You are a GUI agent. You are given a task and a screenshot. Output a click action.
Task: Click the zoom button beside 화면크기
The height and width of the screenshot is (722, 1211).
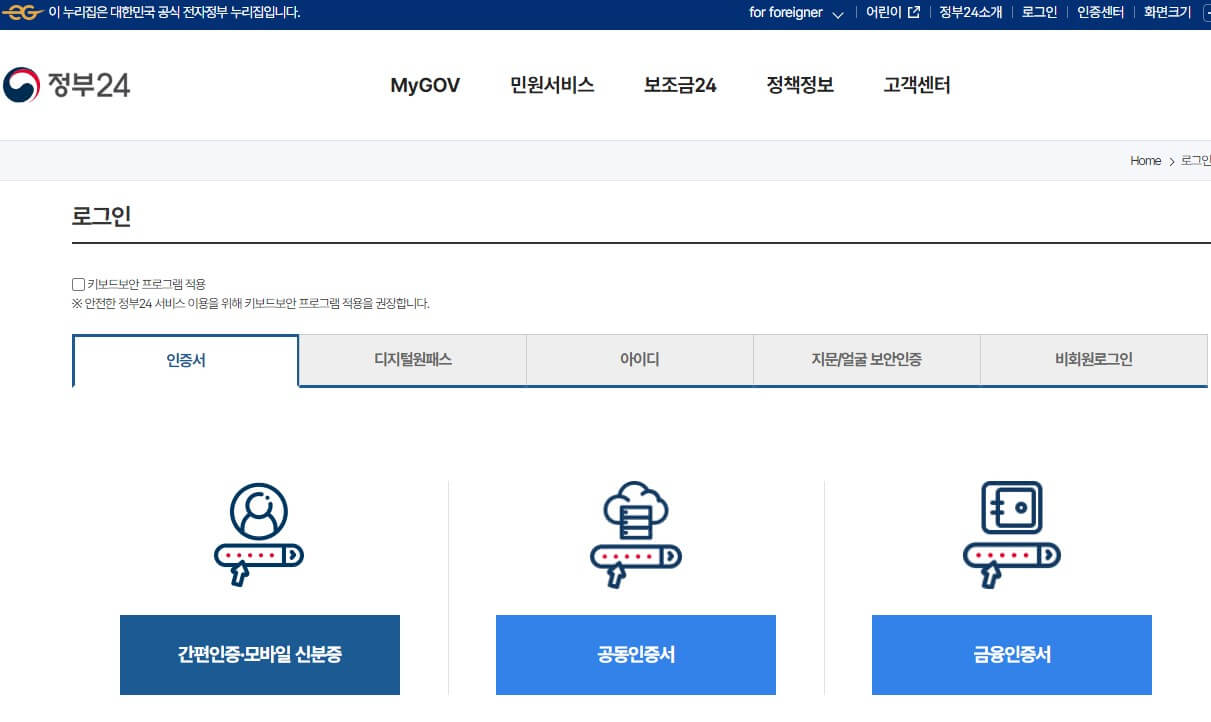coord(1205,12)
